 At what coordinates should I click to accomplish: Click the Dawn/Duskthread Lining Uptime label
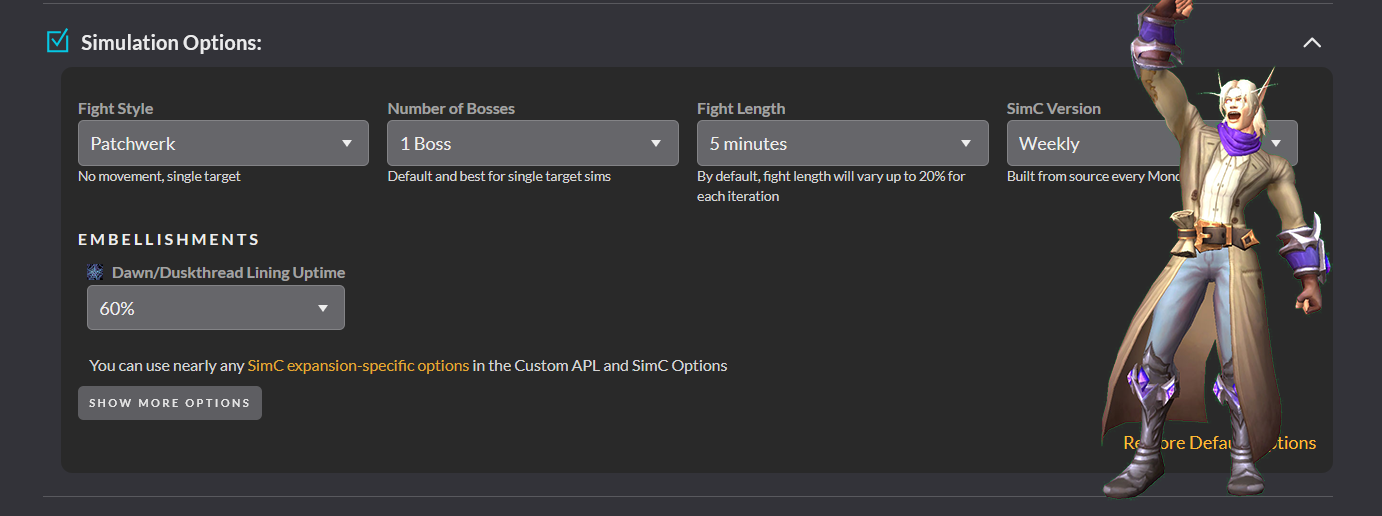(228, 272)
